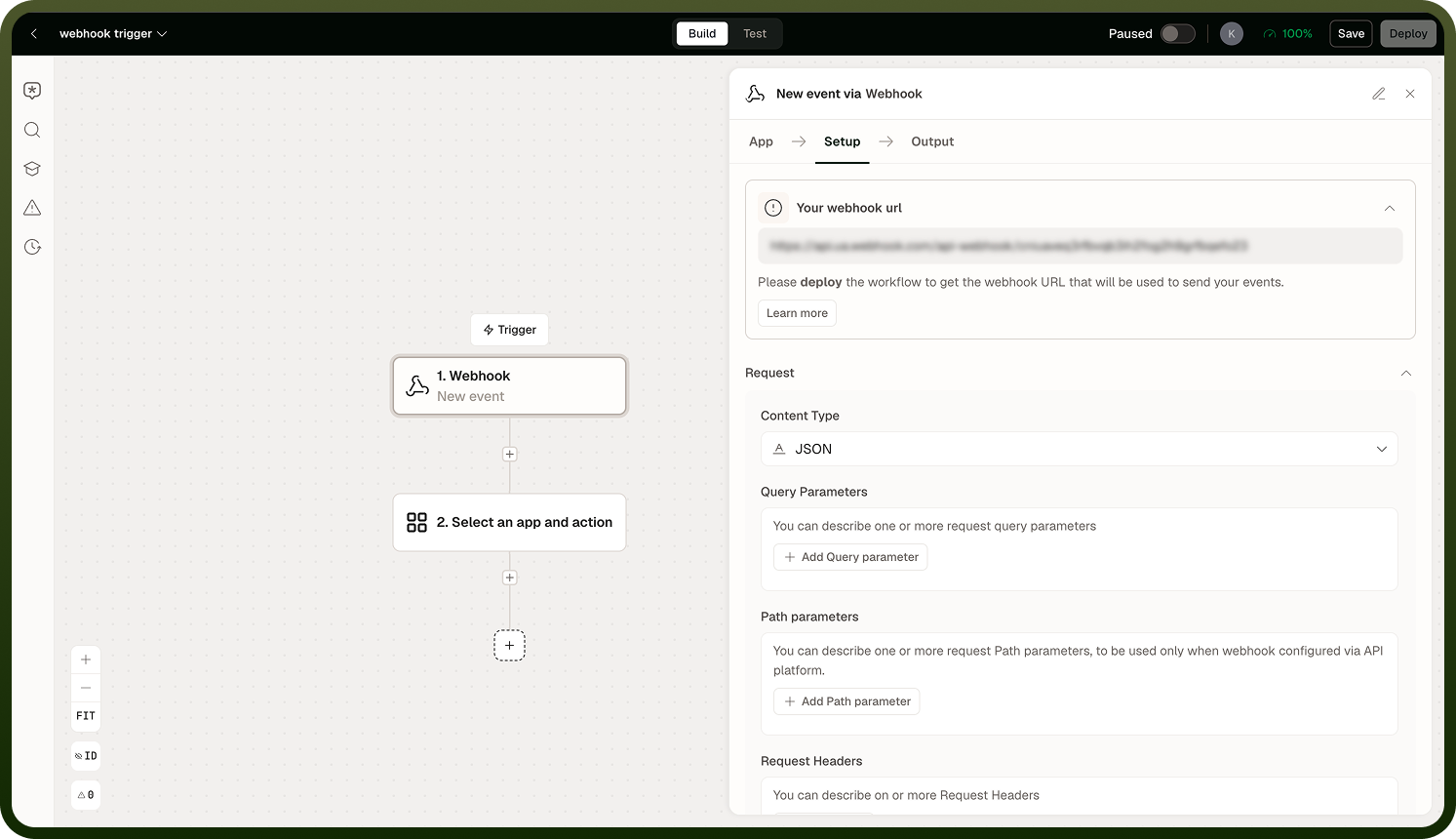This screenshot has height=839, width=1456.
Task: Collapse the Your webhook url section
Action: (x=1390, y=208)
